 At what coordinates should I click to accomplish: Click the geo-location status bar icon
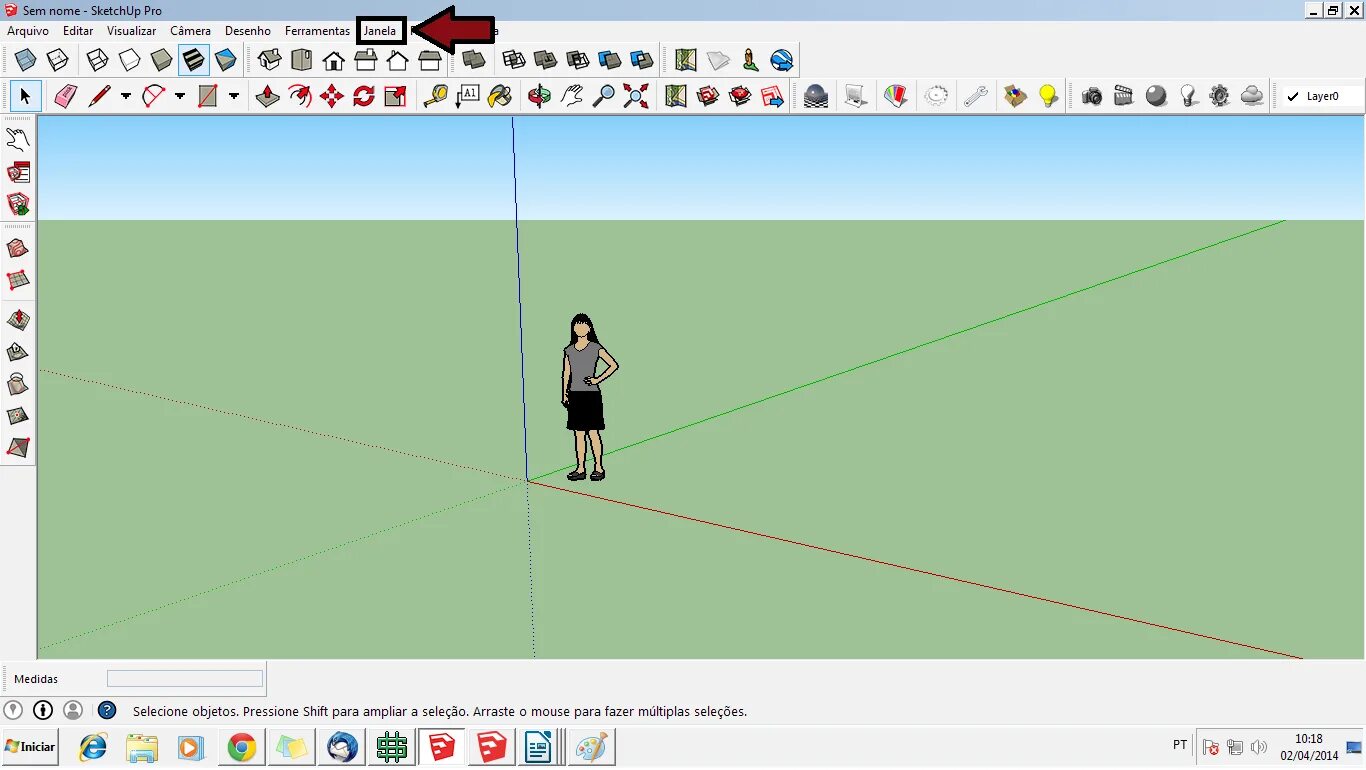click(12, 710)
